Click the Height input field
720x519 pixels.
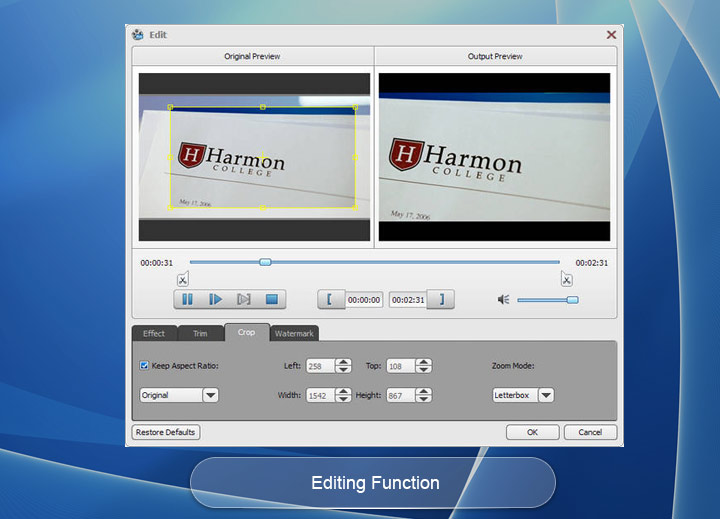401,395
